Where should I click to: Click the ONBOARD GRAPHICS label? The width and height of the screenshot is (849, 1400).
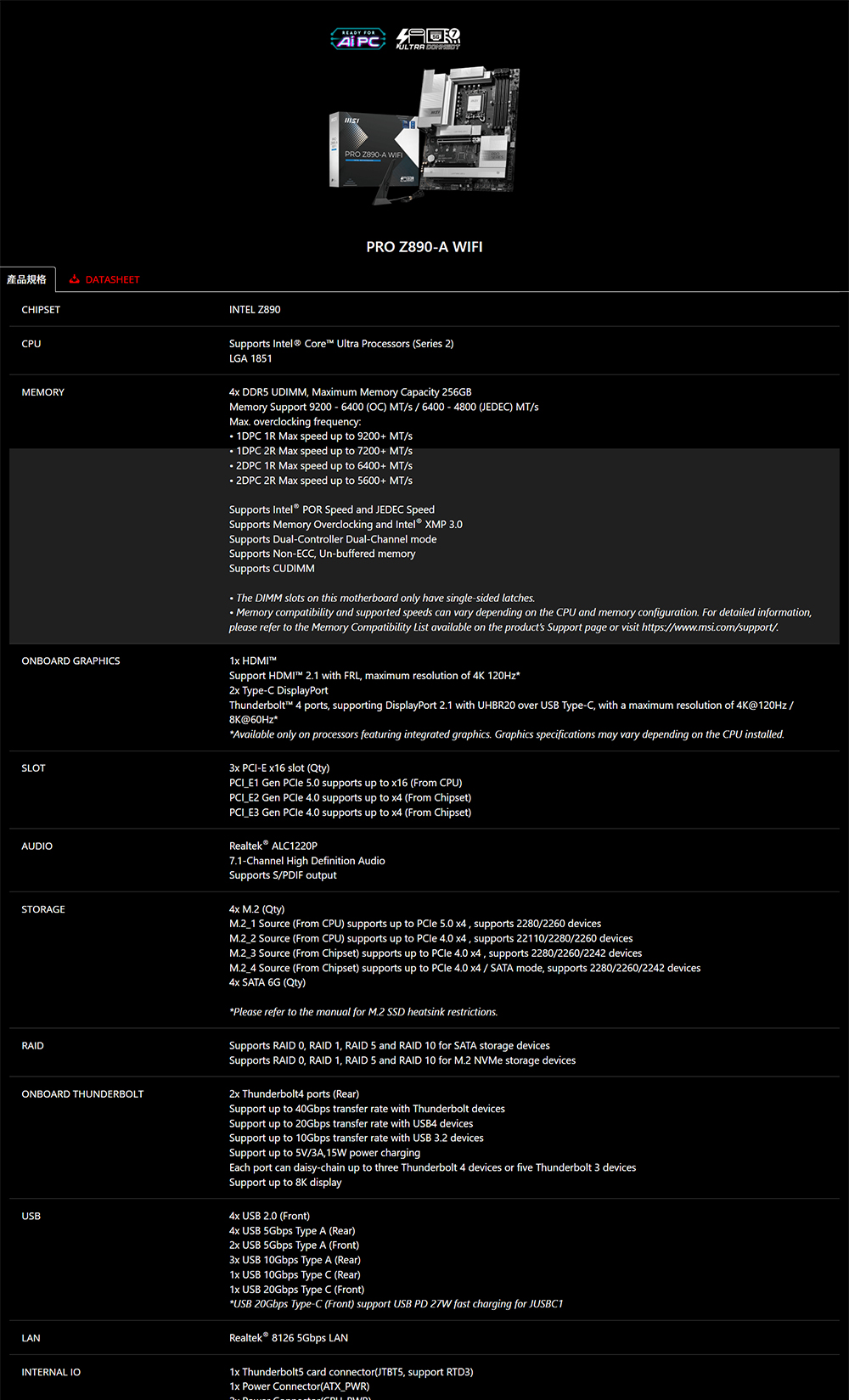[x=71, y=661]
